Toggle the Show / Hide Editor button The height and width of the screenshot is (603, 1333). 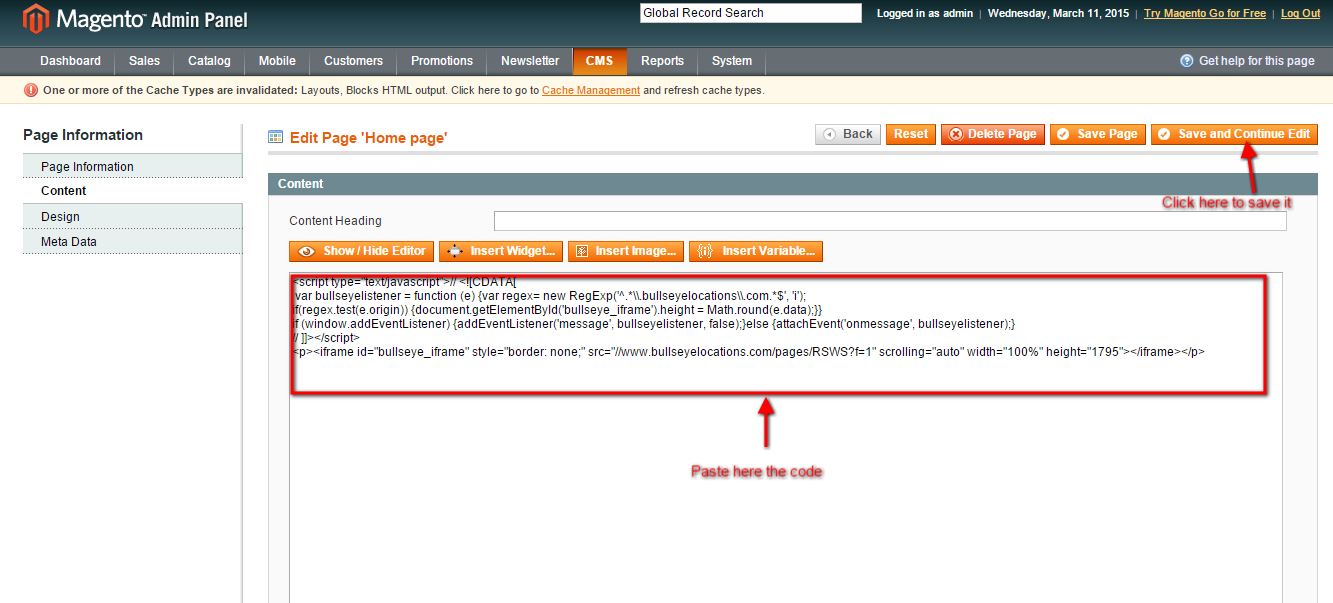[x=362, y=251]
